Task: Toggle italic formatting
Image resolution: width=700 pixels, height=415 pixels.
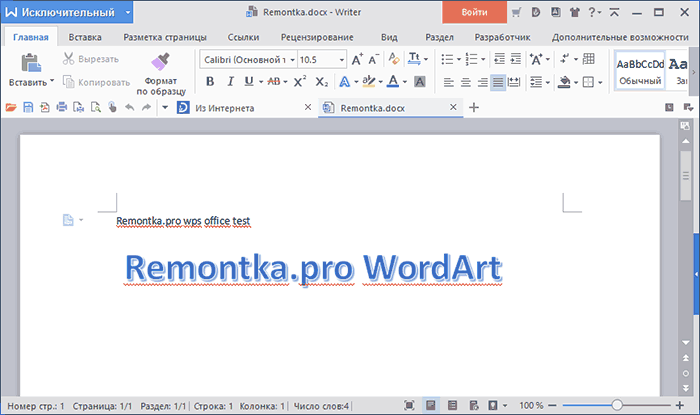Action: point(230,82)
